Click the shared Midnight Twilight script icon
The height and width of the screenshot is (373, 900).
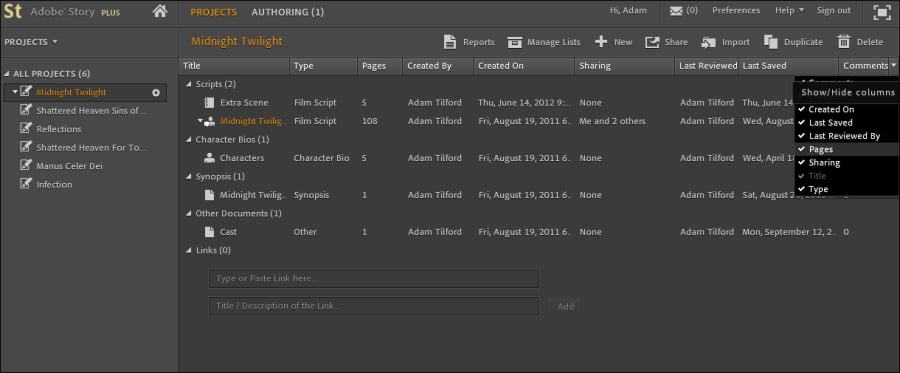click(x=210, y=121)
